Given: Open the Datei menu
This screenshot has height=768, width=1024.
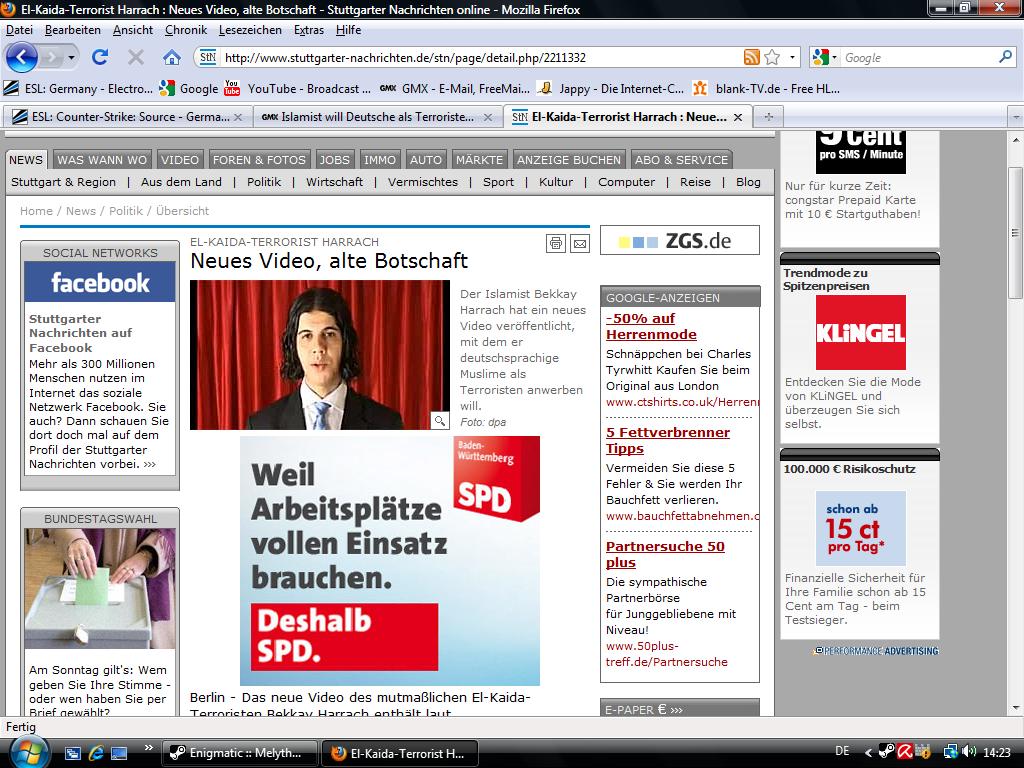Looking at the screenshot, I should [20, 30].
